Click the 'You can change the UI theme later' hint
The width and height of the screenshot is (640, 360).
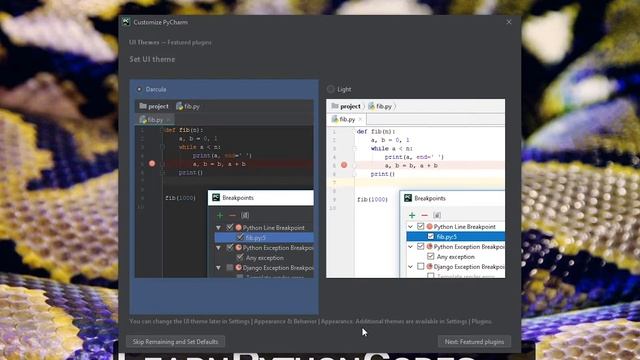point(311,322)
